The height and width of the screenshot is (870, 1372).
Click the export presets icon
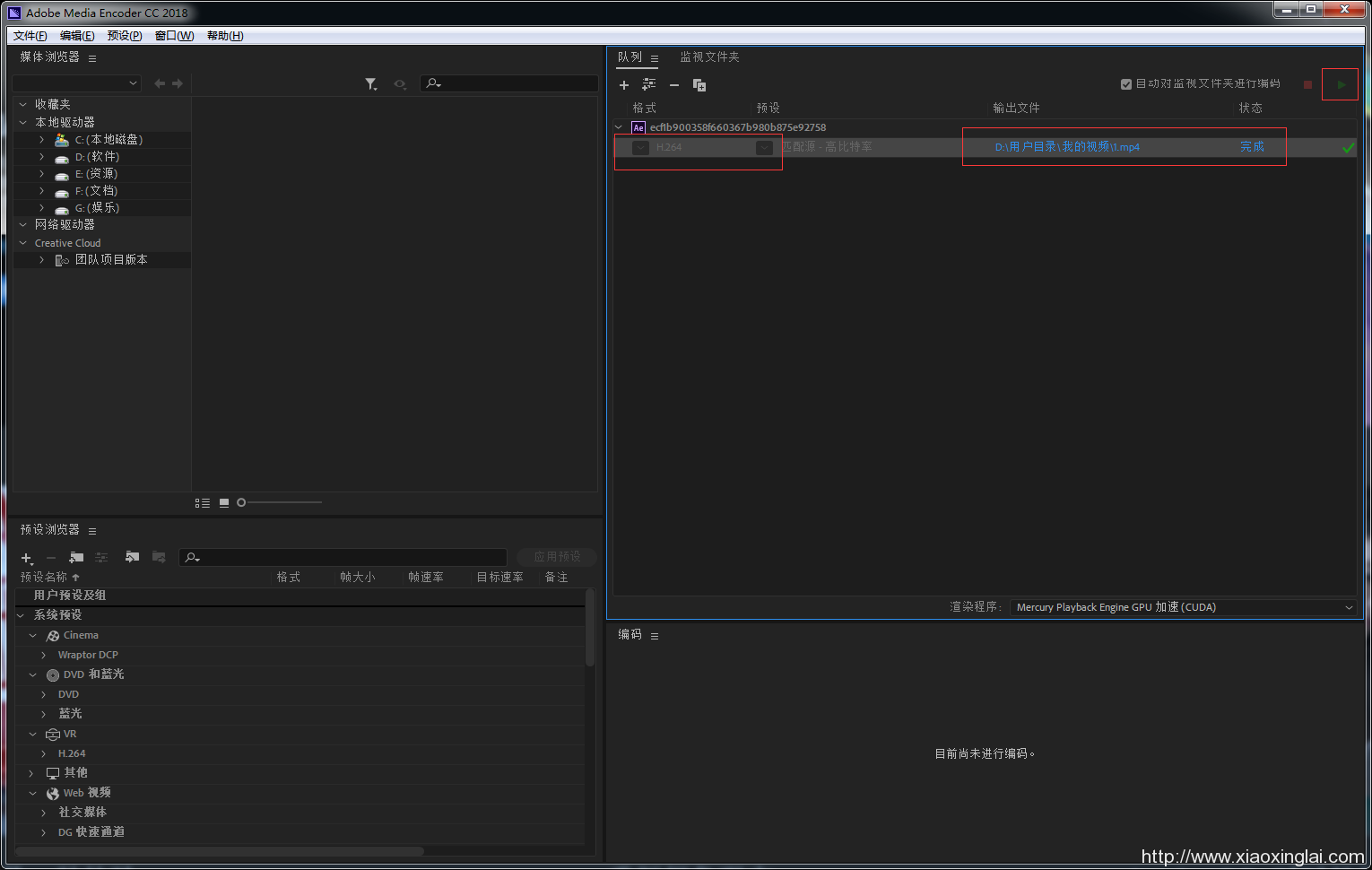coord(159,557)
